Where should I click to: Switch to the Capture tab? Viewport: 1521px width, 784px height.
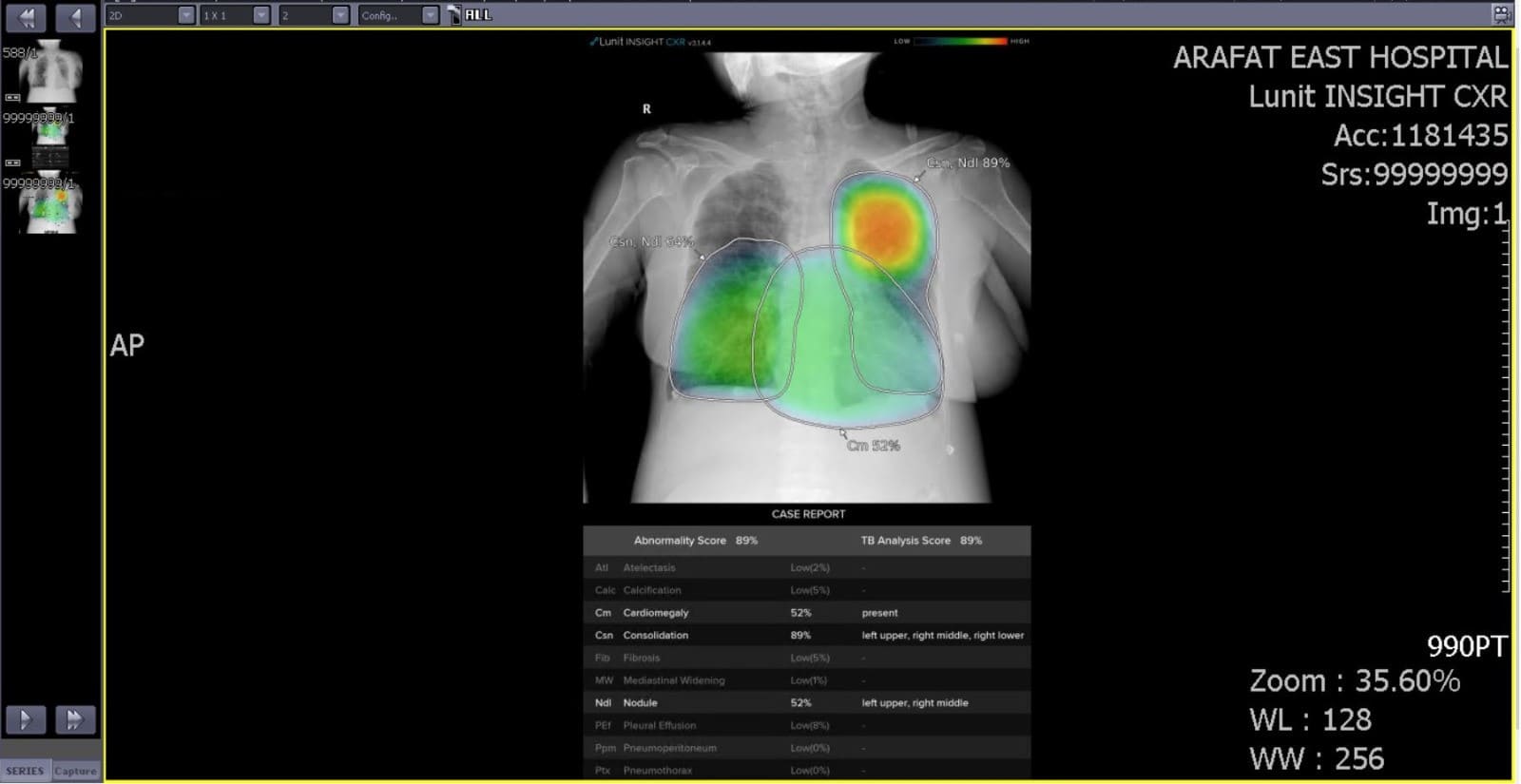(75, 771)
